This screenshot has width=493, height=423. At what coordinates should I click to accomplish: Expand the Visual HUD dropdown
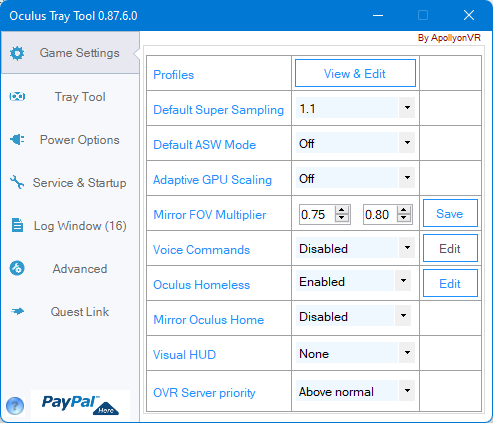click(407, 353)
